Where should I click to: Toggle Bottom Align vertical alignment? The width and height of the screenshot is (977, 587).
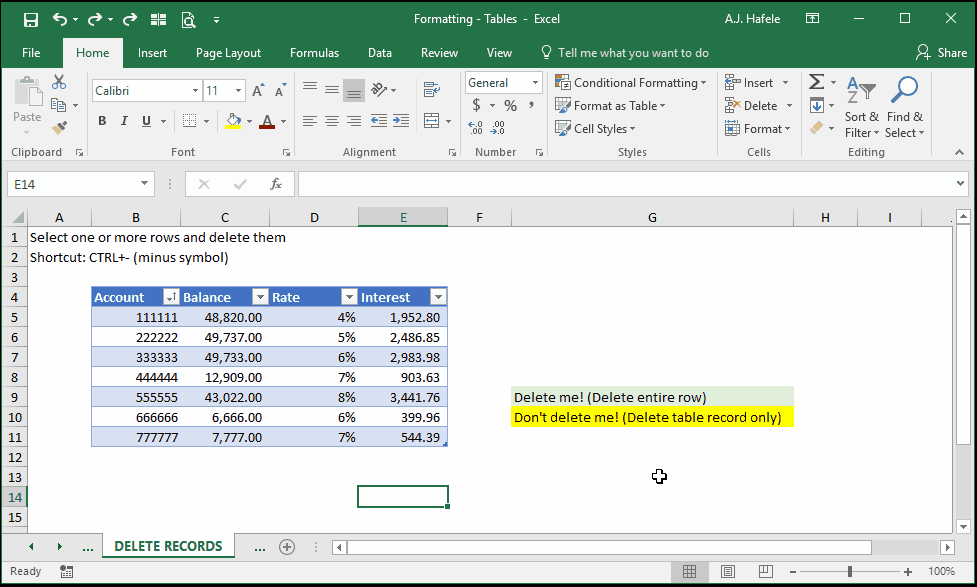point(354,91)
